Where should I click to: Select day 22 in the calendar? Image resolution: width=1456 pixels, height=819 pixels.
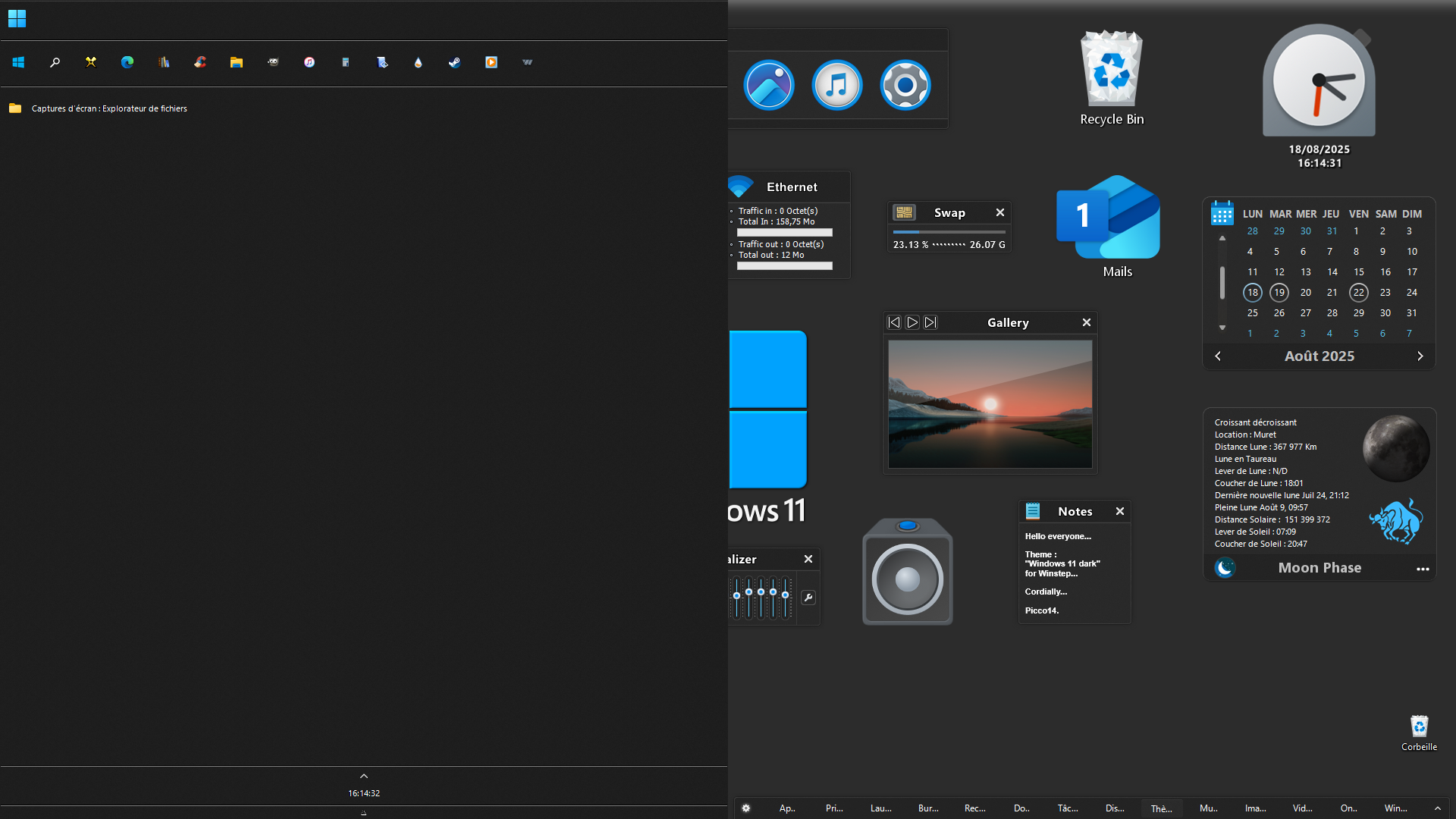[x=1358, y=292]
